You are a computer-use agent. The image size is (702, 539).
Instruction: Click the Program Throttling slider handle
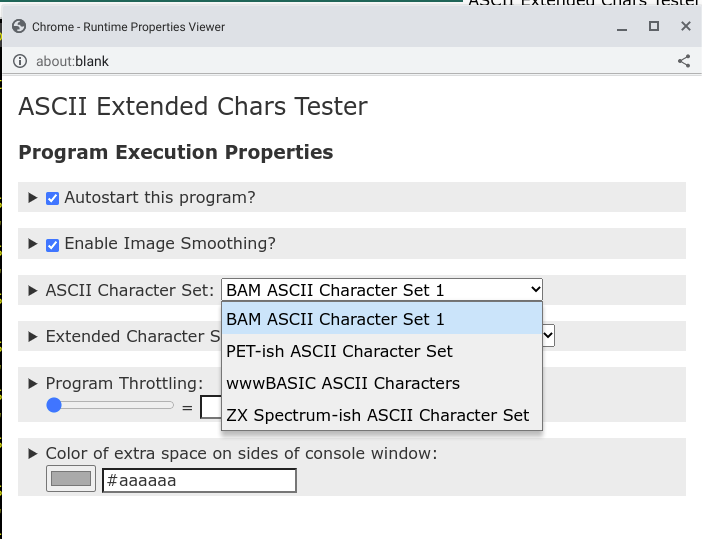click(54, 405)
